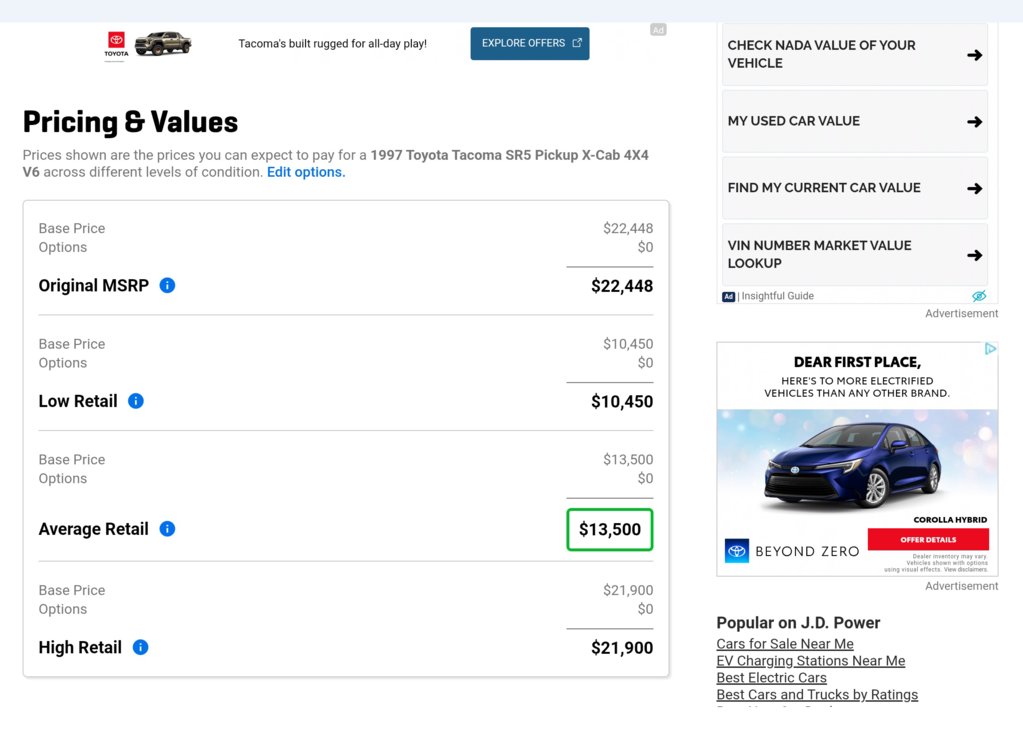This screenshot has width=1023, height=752.
Task: Select the $22,448 Original MSRP total
Action: click(622, 286)
